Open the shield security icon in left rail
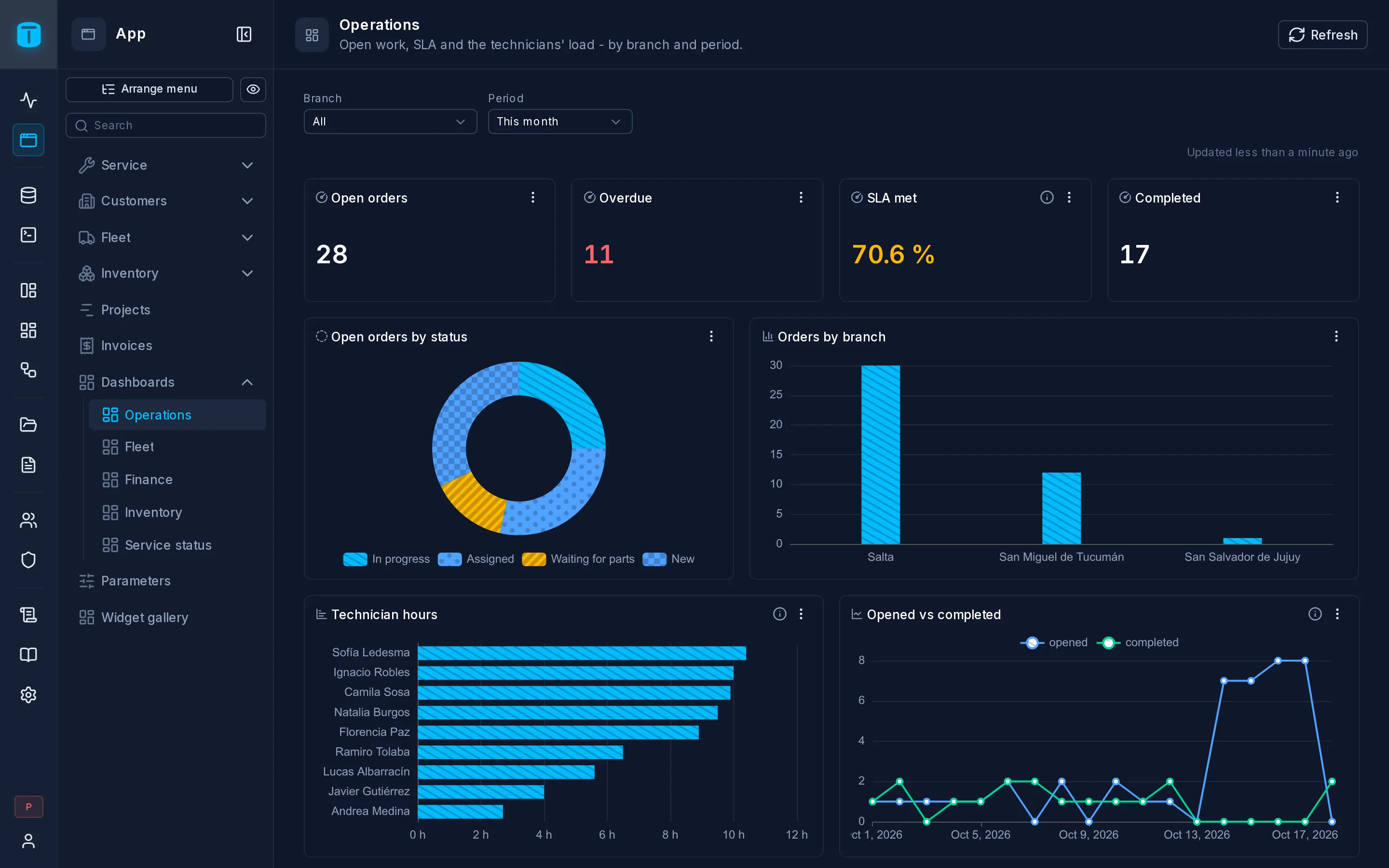The height and width of the screenshot is (868, 1389). [x=28, y=560]
